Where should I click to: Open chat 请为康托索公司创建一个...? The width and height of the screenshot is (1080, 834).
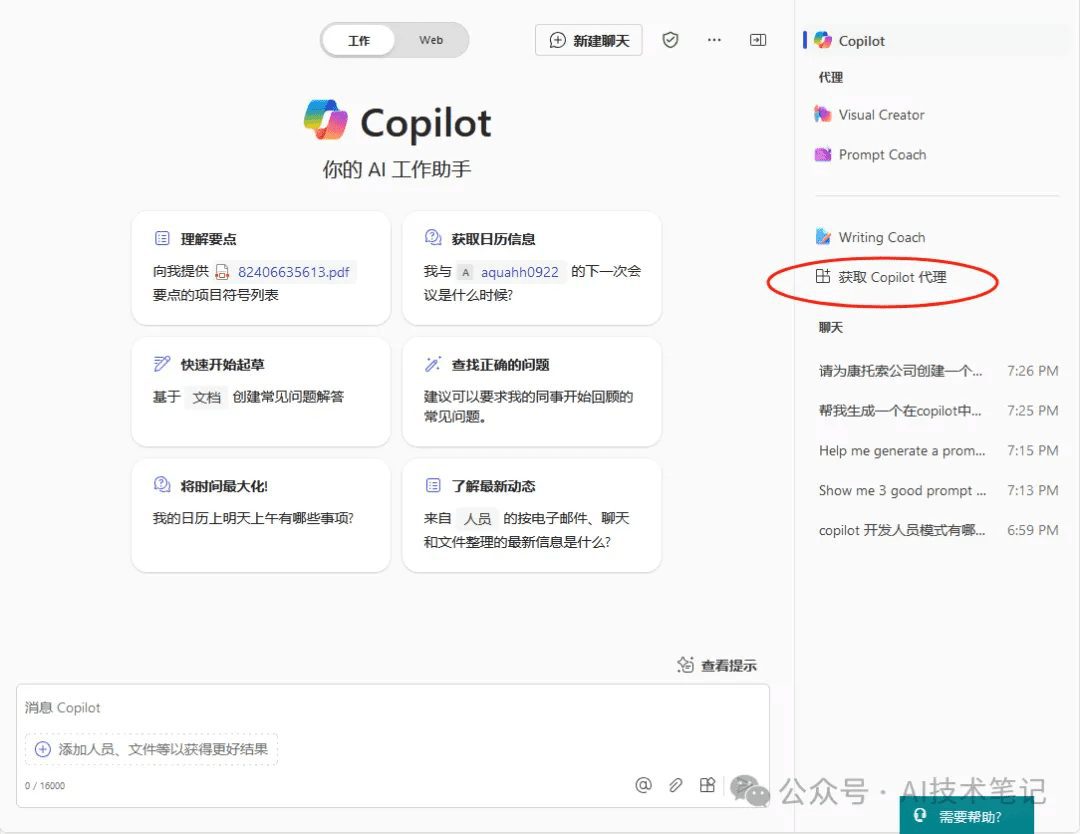[x=938, y=371]
